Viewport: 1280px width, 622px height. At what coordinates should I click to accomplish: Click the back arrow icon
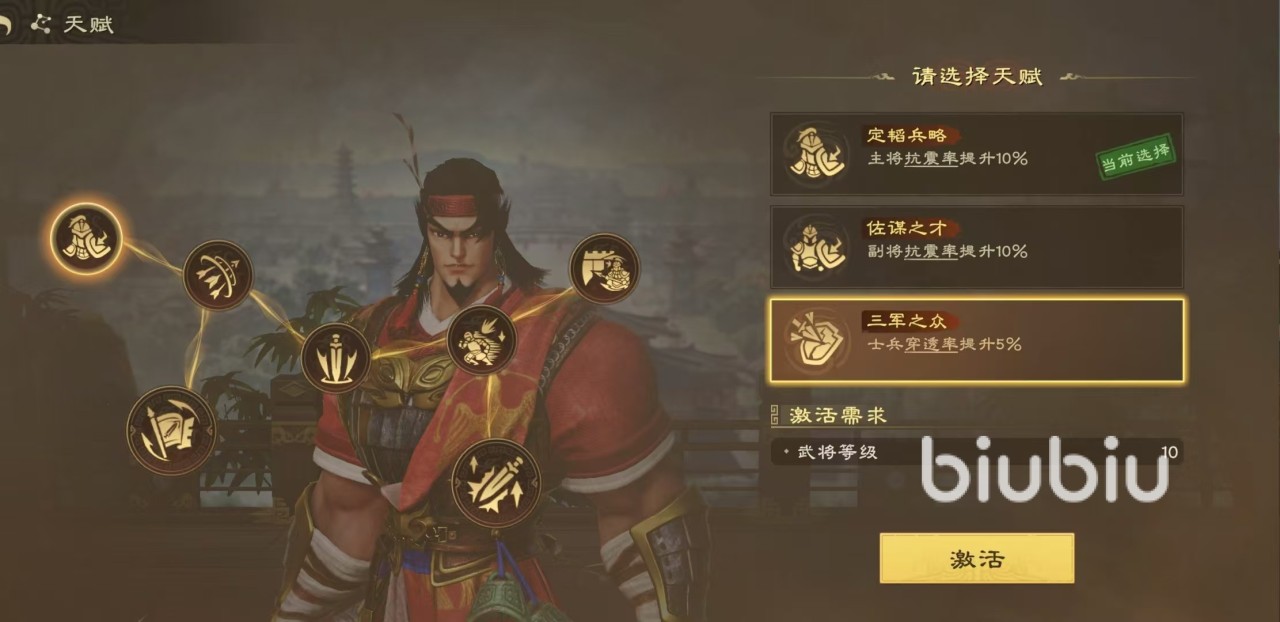(7, 23)
